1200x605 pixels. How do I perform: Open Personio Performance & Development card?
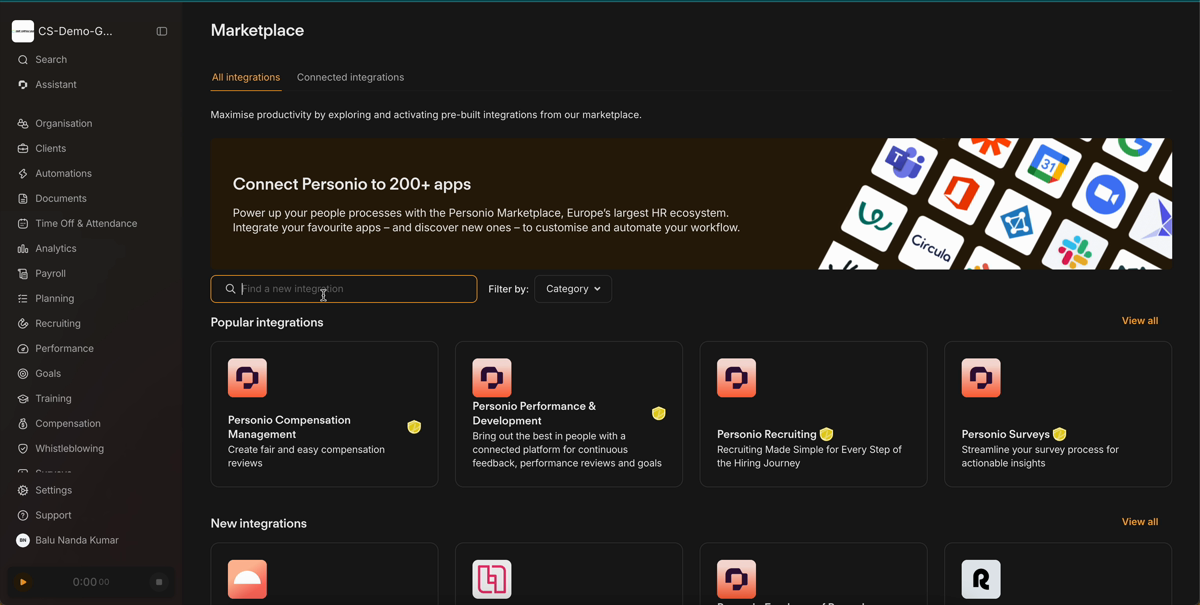569,414
